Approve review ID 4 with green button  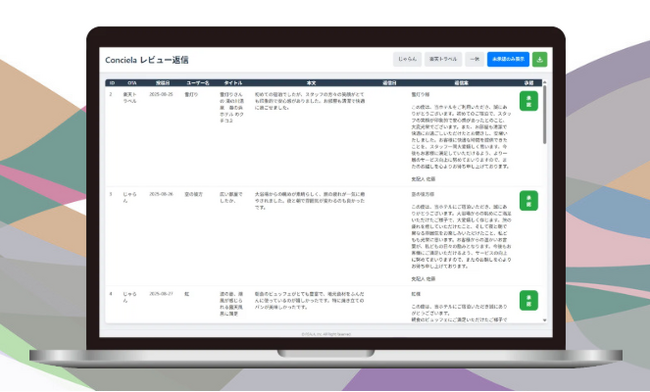529,300
